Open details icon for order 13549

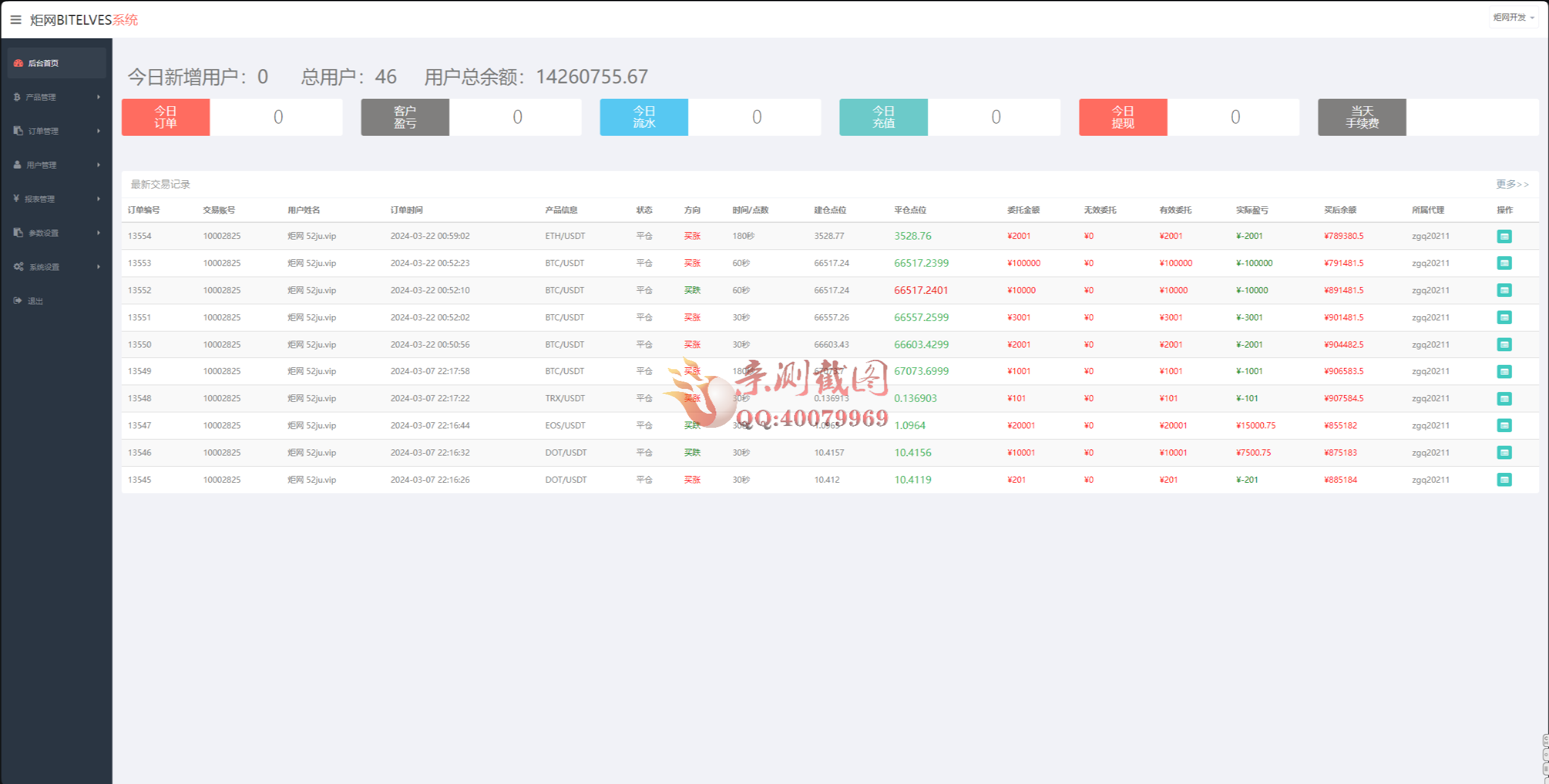(1504, 371)
